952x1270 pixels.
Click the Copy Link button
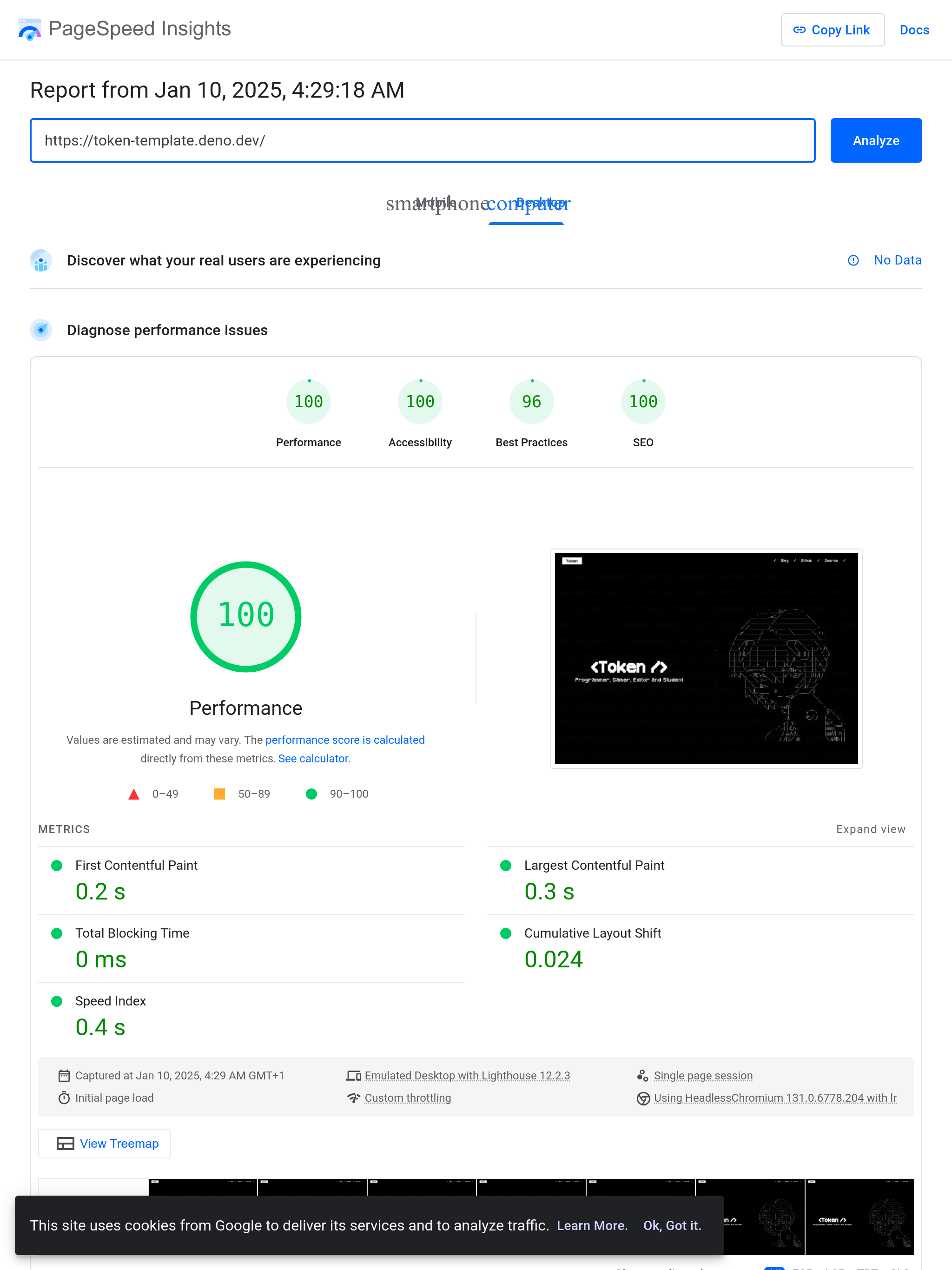tap(832, 30)
